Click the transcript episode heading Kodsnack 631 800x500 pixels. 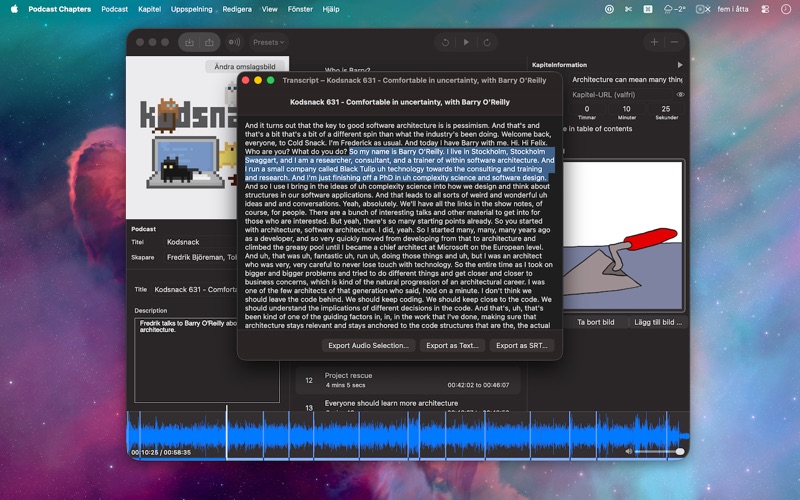tap(399, 102)
